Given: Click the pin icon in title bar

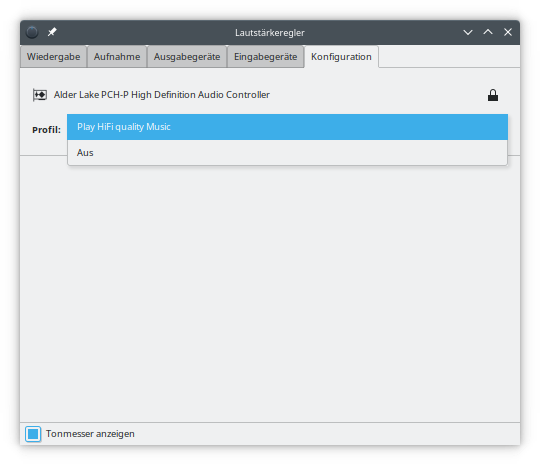Looking at the screenshot, I should click(x=52, y=32).
